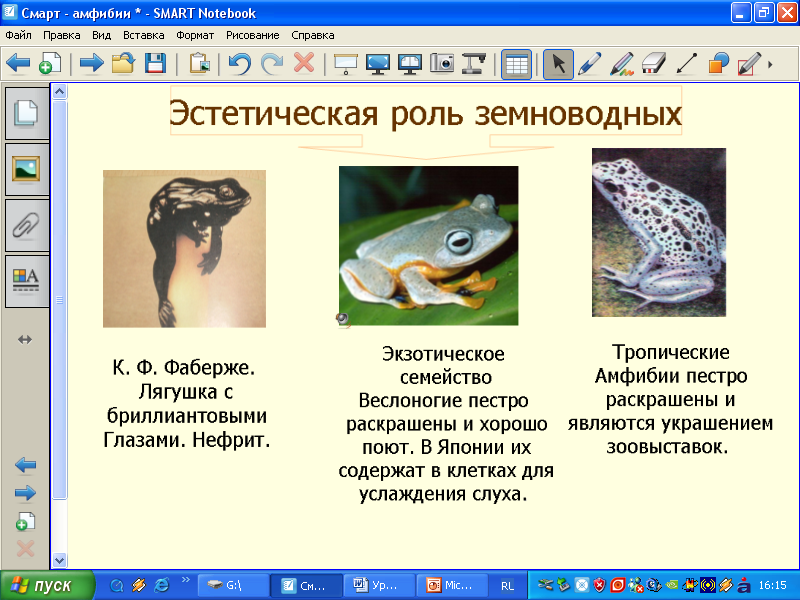Open the Windows пуск start button
Image resolution: width=800 pixels, height=600 pixels.
pyautogui.click(x=47, y=585)
